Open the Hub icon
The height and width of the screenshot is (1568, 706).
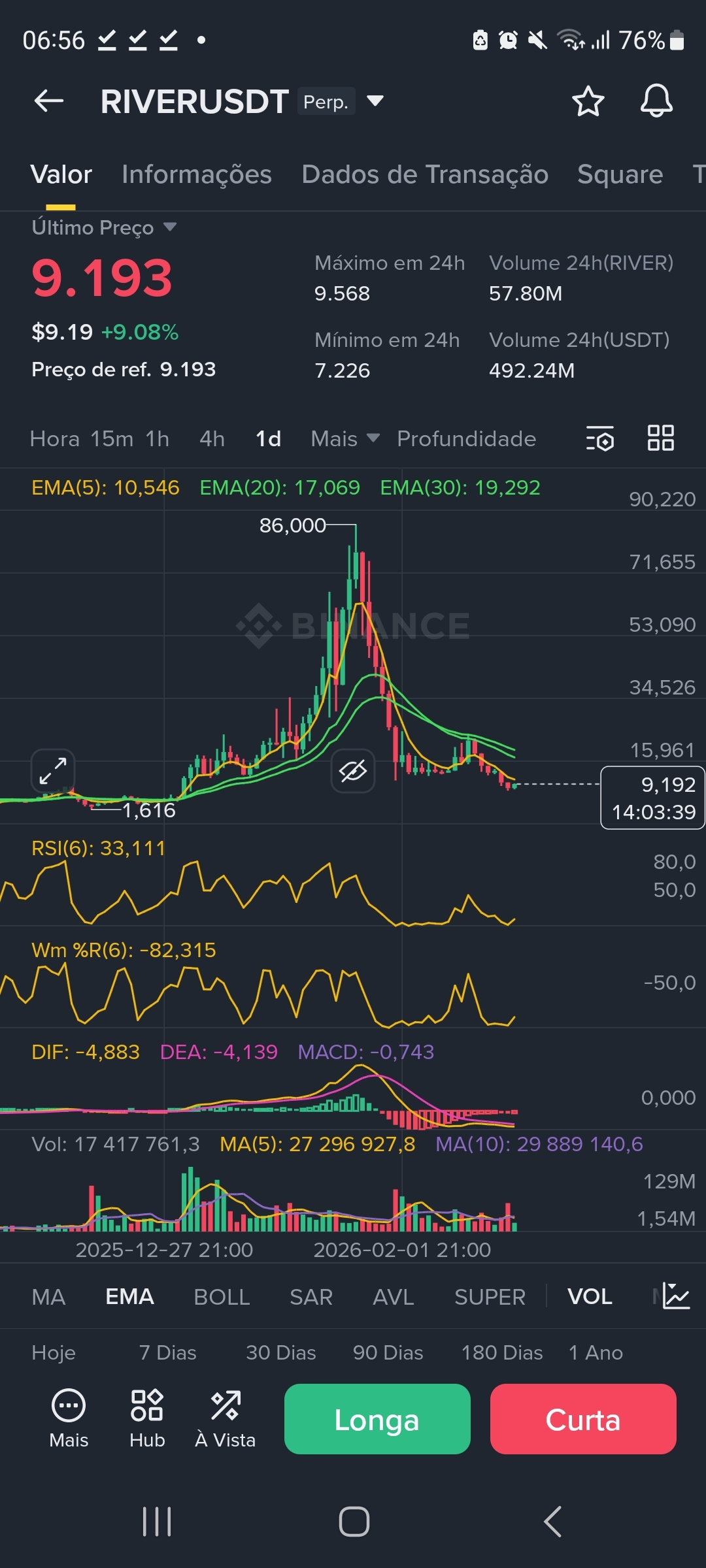click(147, 1419)
